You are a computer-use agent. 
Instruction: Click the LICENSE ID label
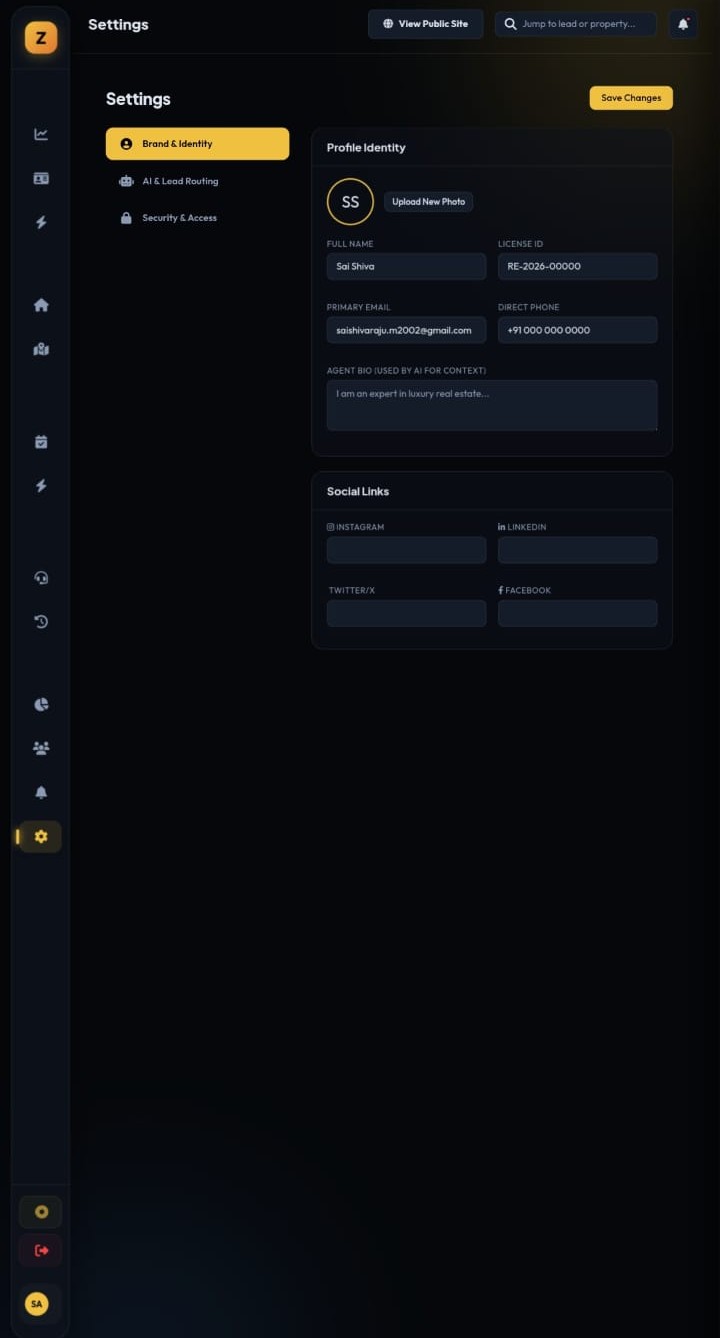pyautogui.click(x=521, y=244)
